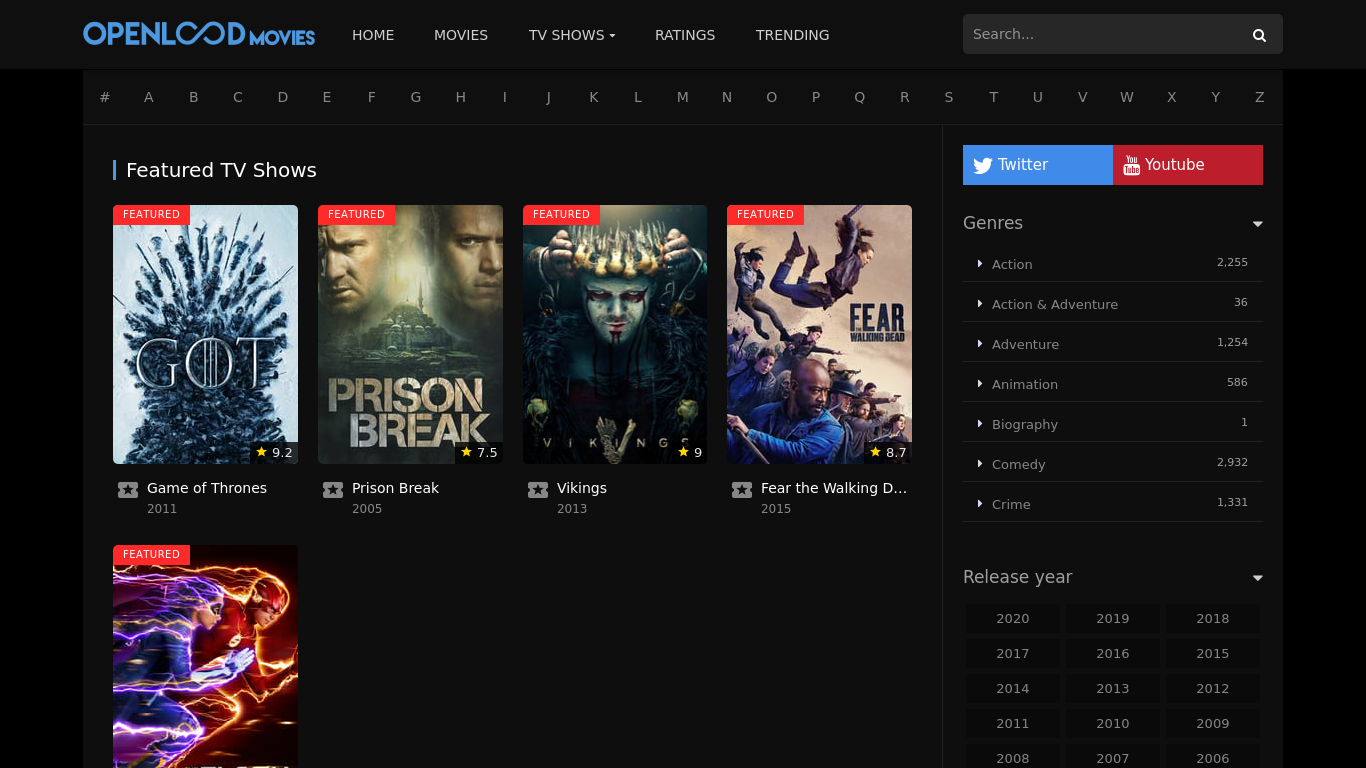This screenshot has width=1366, height=768.
Task: Browse titles starting with Z
Action: (x=1260, y=97)
